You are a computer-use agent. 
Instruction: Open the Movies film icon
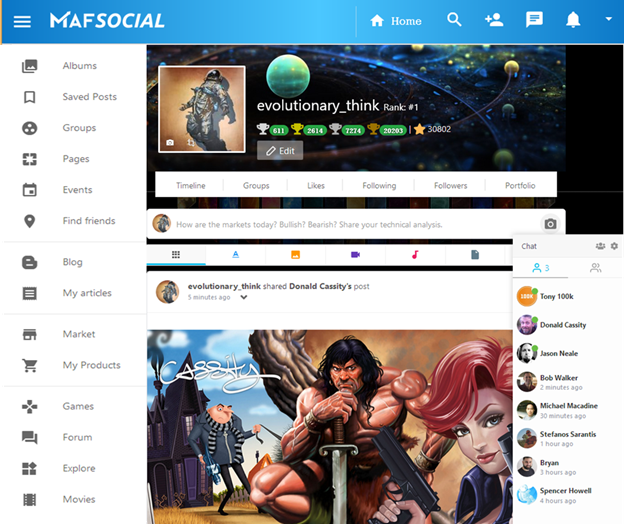(x=29, y=500)
